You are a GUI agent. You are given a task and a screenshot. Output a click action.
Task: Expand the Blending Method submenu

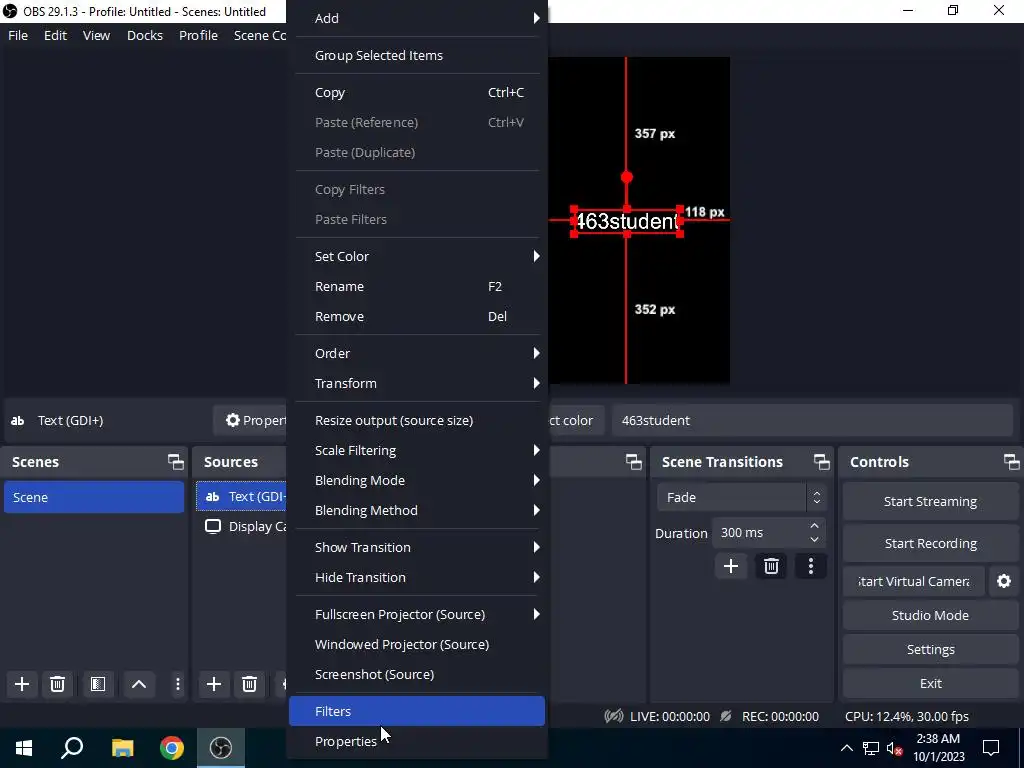417,511
